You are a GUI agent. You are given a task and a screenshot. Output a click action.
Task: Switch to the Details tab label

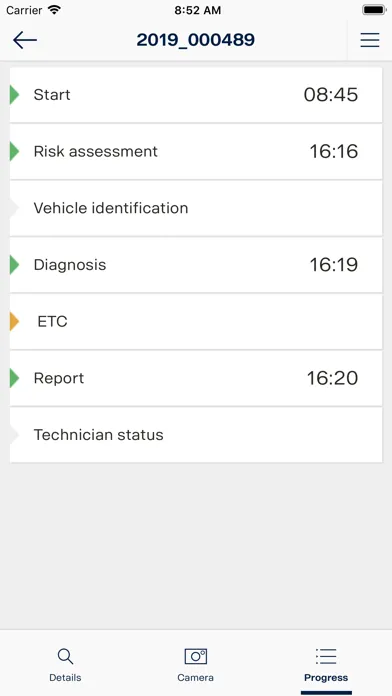point(65,678)
